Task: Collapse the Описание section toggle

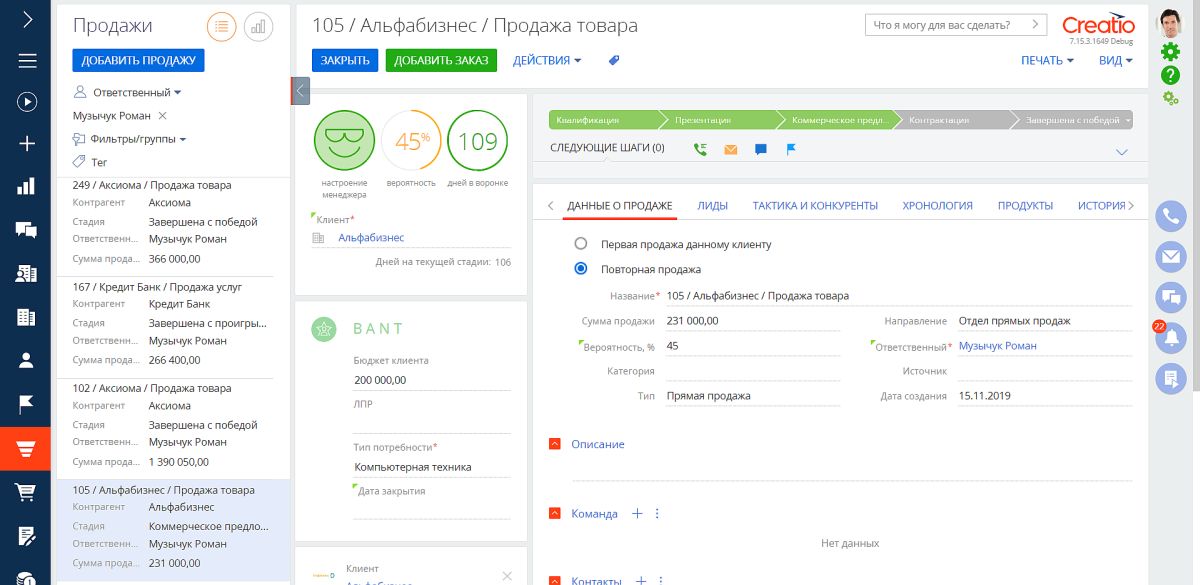Action: [555, 444]
